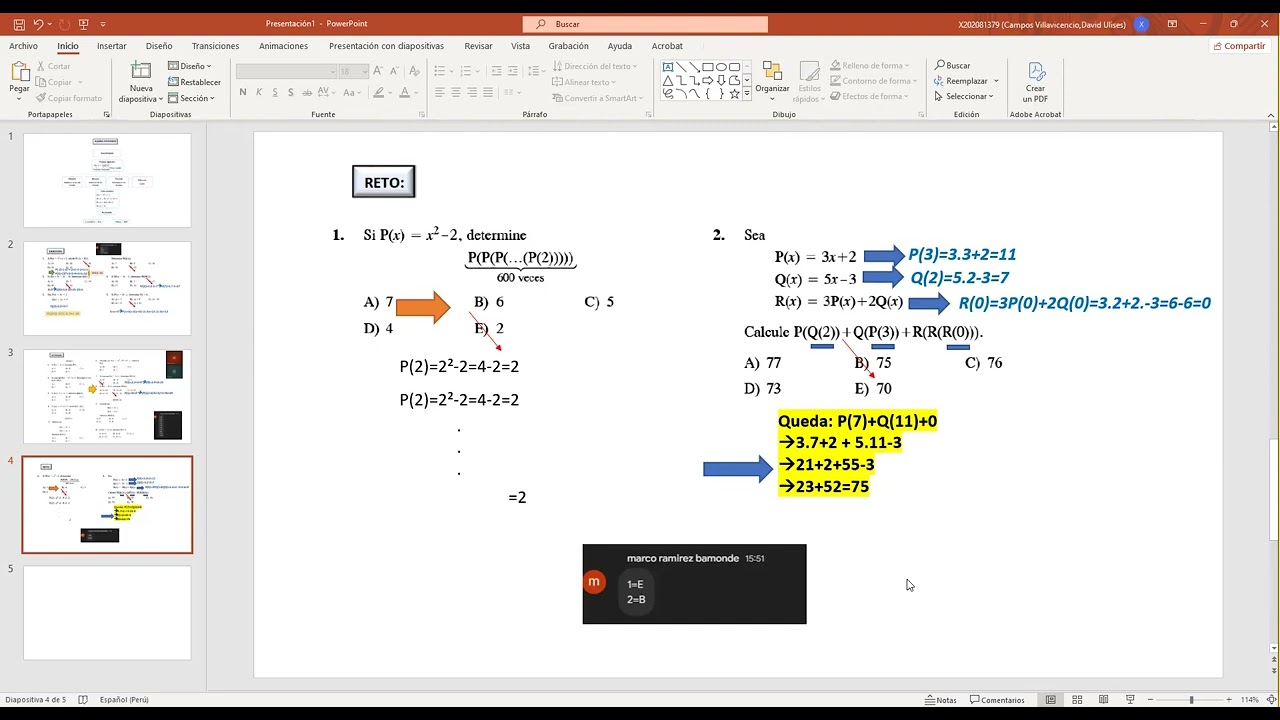Image resolution: width=1280 pixels, height=720 pixels.
Task: Switch to slide sorter view
Action: pos(1077,700)
